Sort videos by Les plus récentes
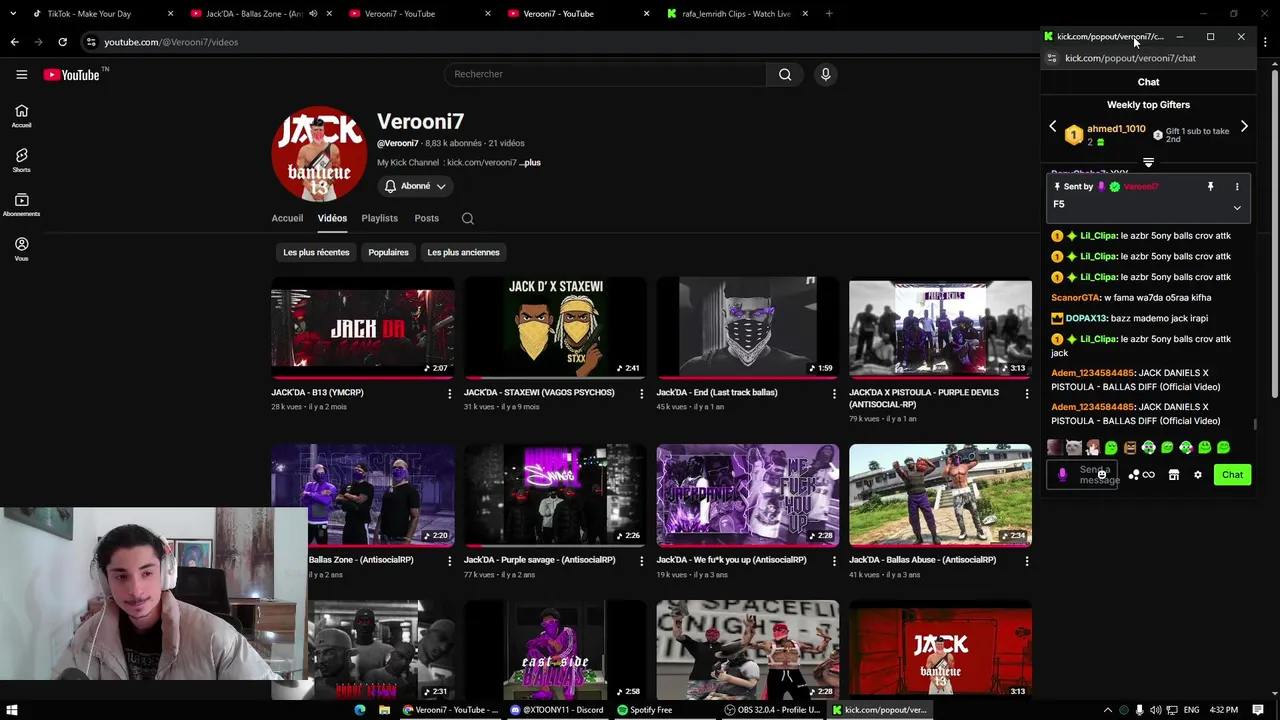The height and width of the screenshot is (720, 1280). (316, 252)
